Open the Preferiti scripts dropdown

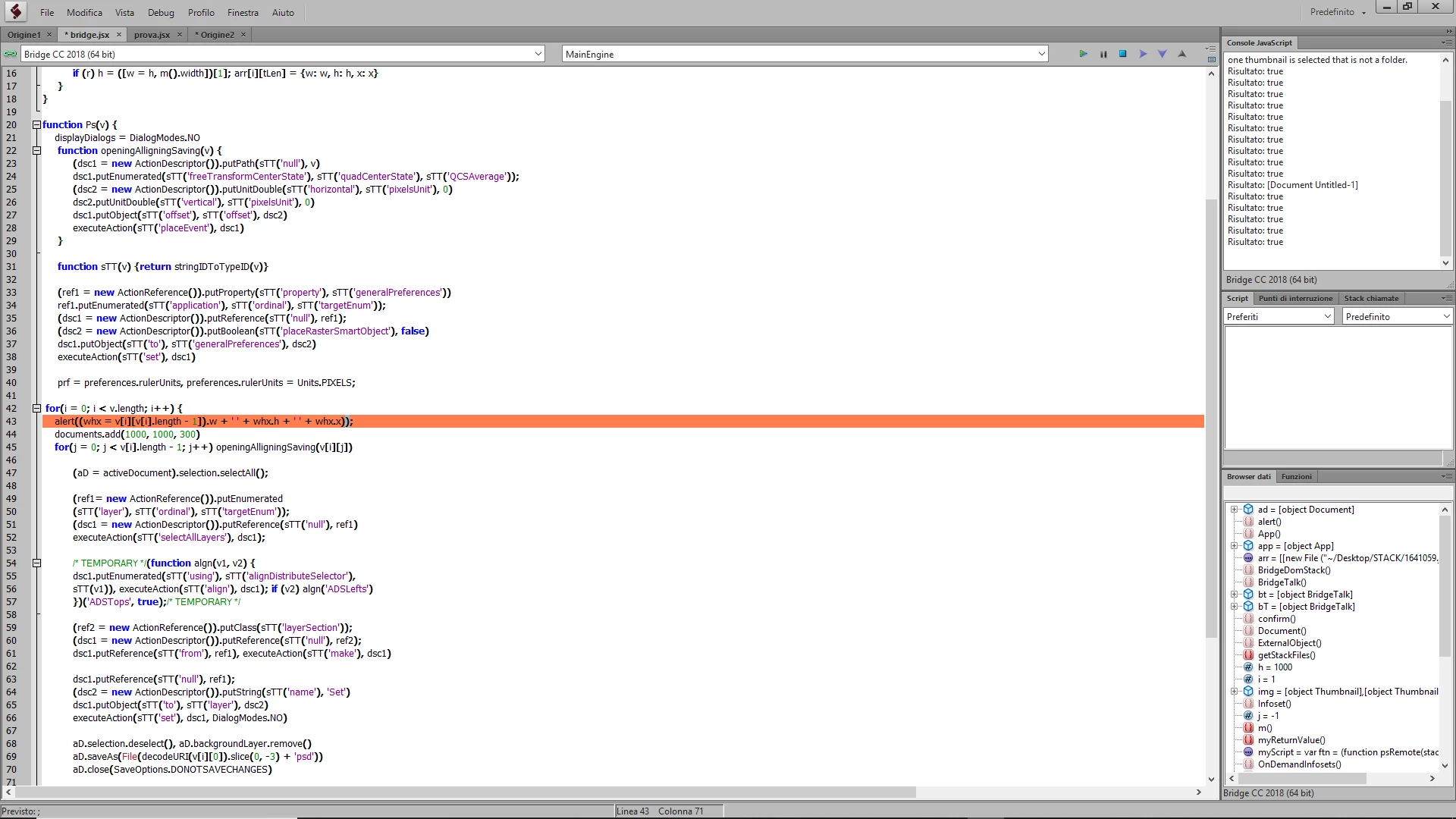pyautogui.click(x=1278, y=316)
